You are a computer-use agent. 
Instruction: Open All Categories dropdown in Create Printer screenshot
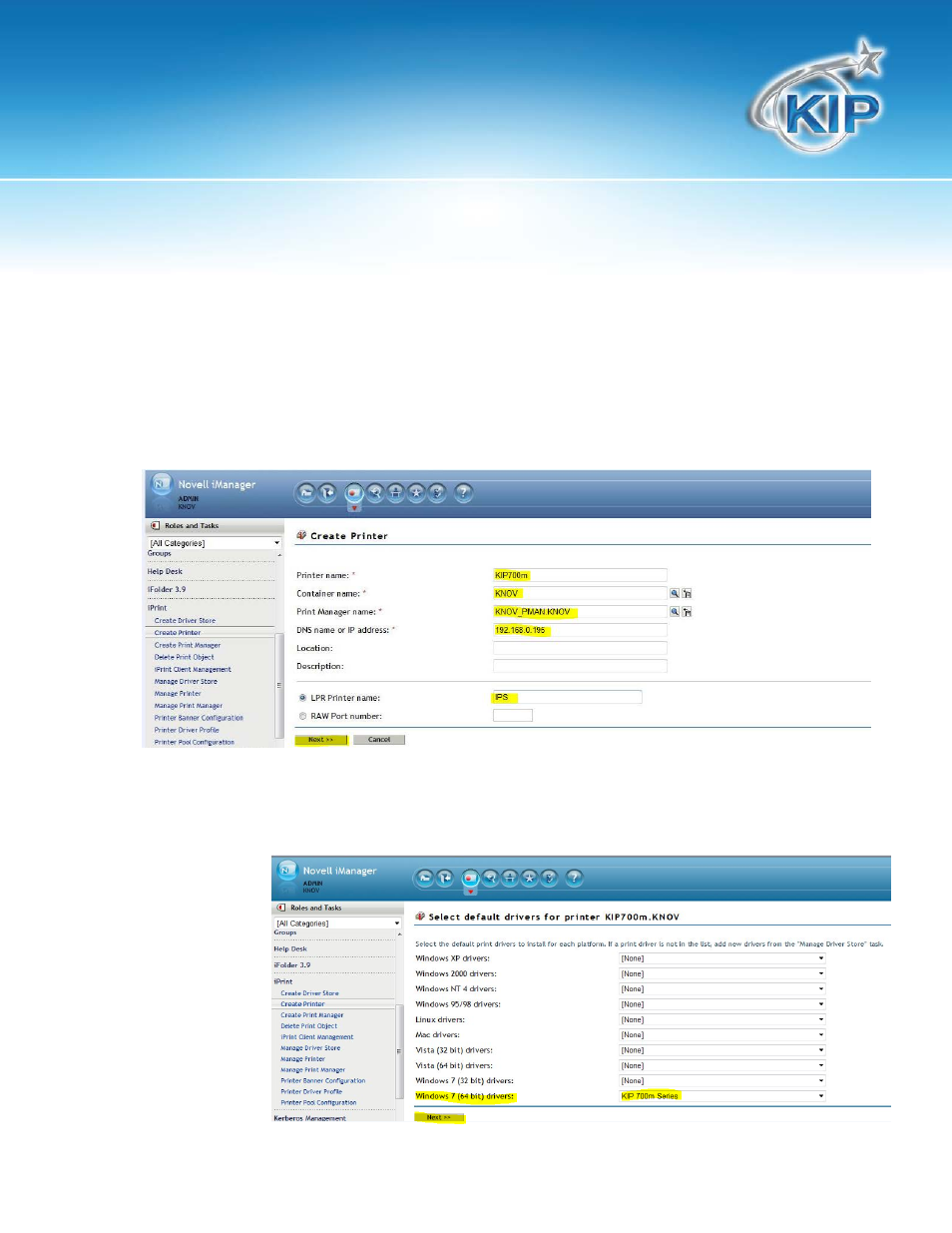(x=215, y=543)
